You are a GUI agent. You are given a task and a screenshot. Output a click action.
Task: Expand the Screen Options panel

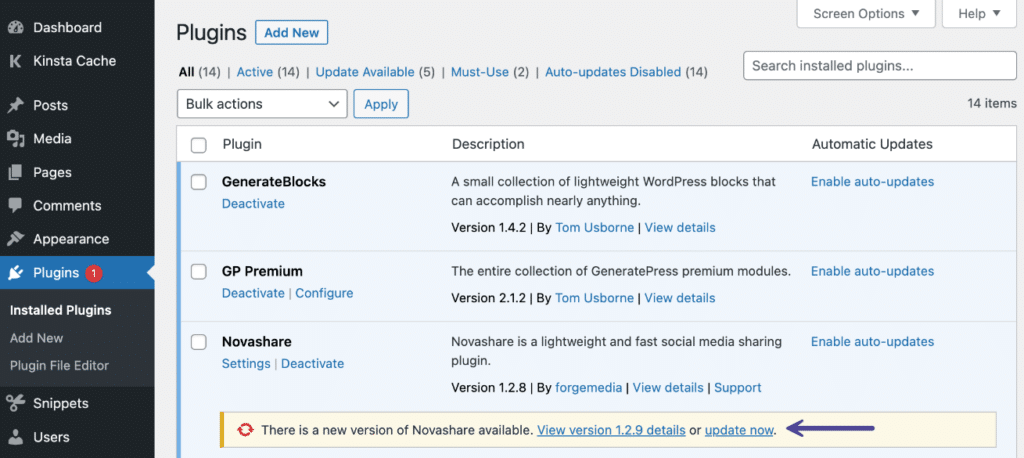(x=866, y=14)
